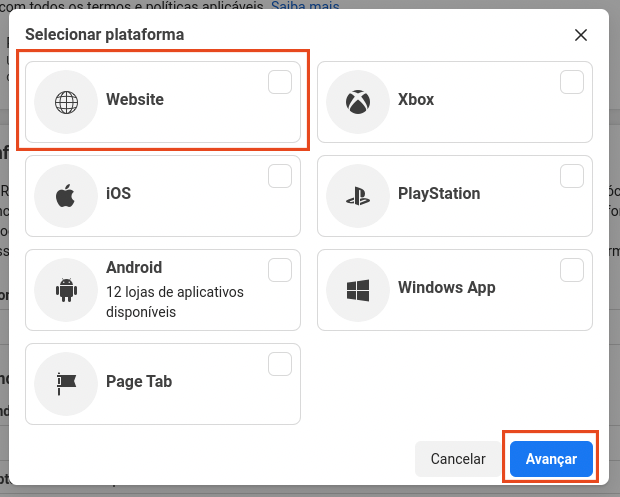Click the PlayStation logo icon
The width and height of the screenshot is (620, 497).
pyautogui.click(x=358, y=196)
